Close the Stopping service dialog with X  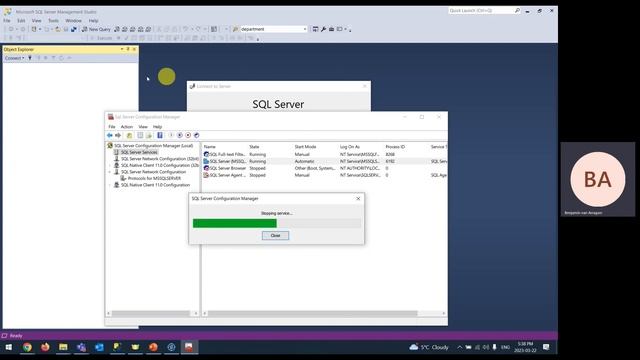pos(358,198)
